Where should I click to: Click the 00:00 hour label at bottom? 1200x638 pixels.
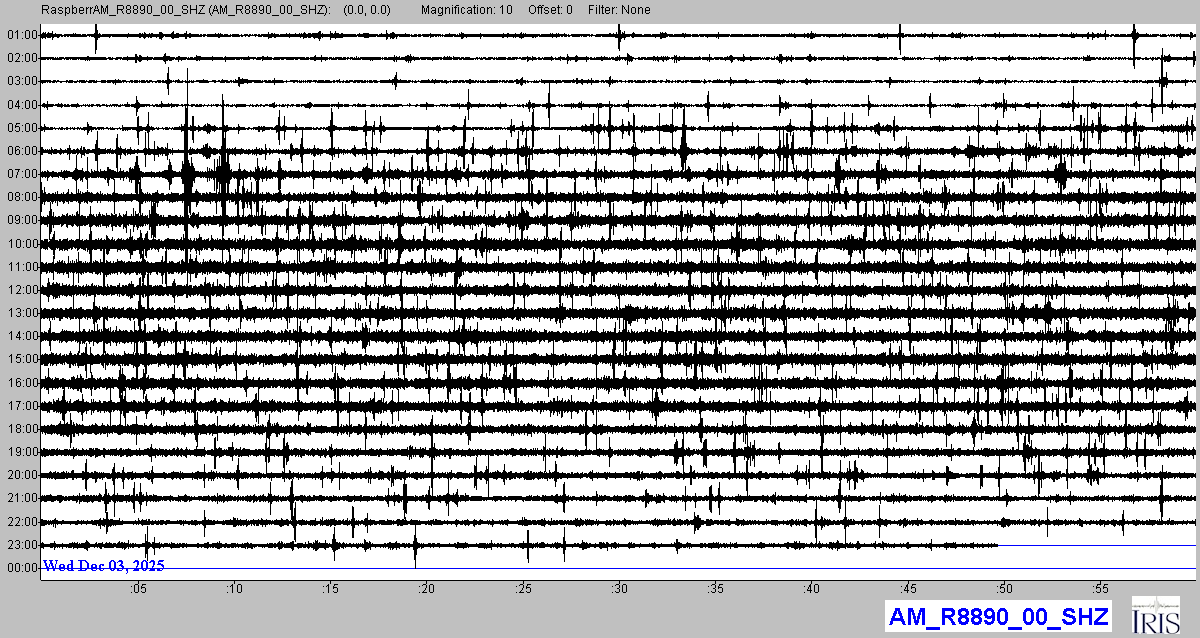pyautogui.click(x=22, y=568)
